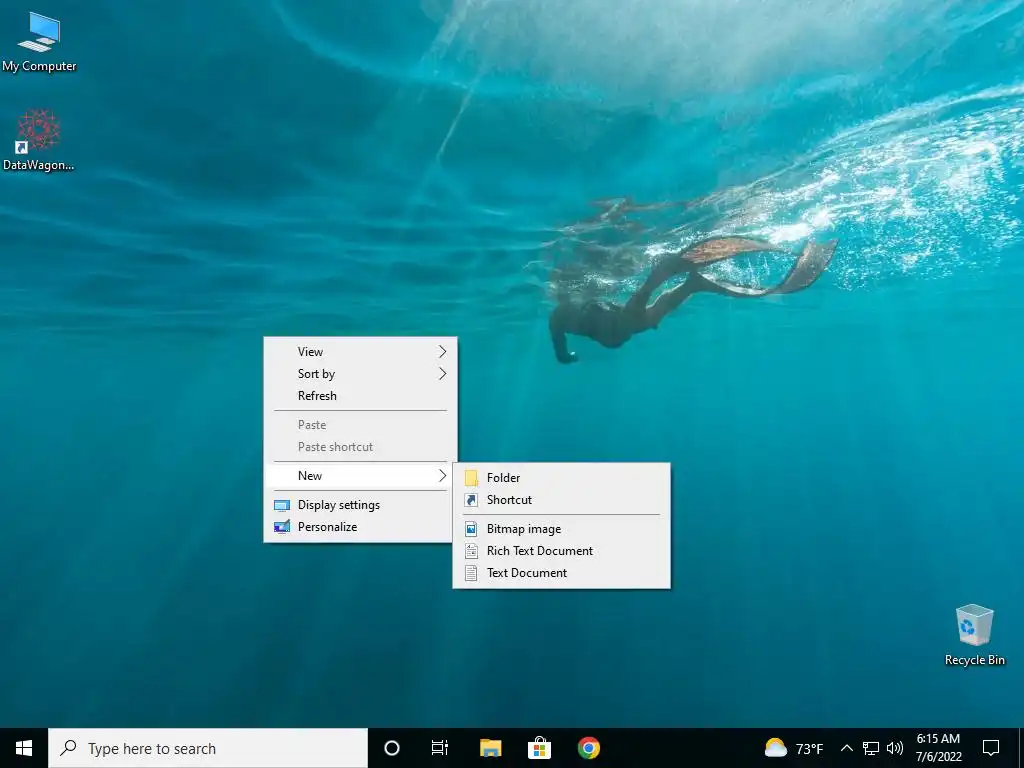The height and width of the screenshot is (768, 1024).
Task: Open the My Computer desktop icon
Action: click(x=39, y=42)
